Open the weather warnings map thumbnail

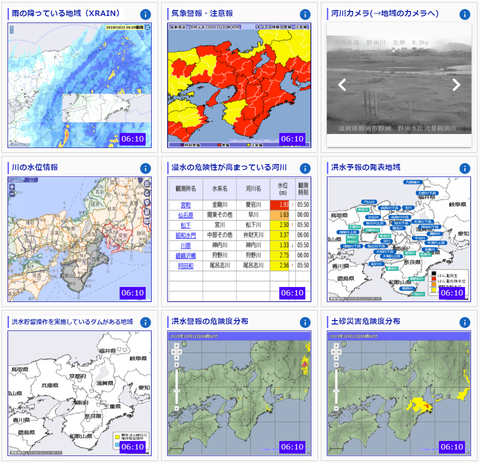pyautogui.click(x=239, y=85)
